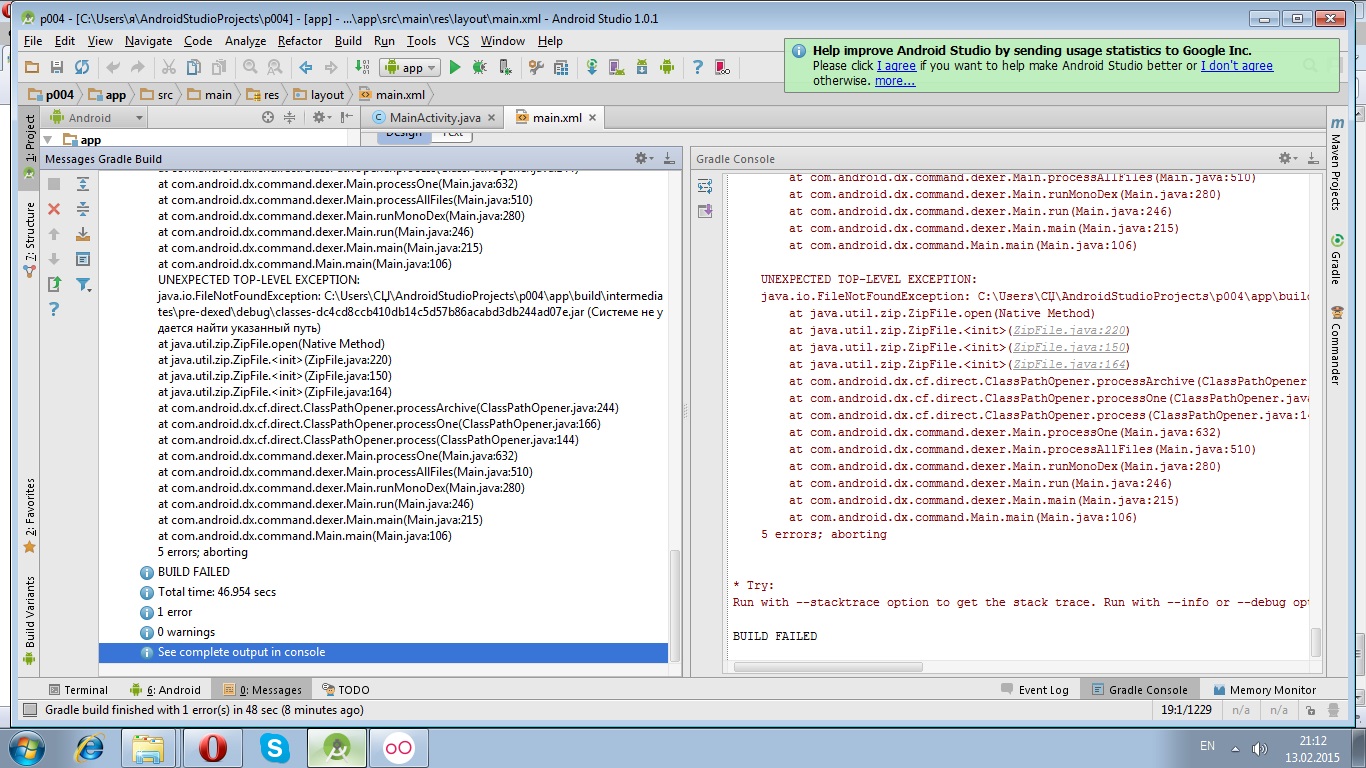Start debugging with the bug icon
Screen dimensions: 1366x768
[x=480, y=67]
